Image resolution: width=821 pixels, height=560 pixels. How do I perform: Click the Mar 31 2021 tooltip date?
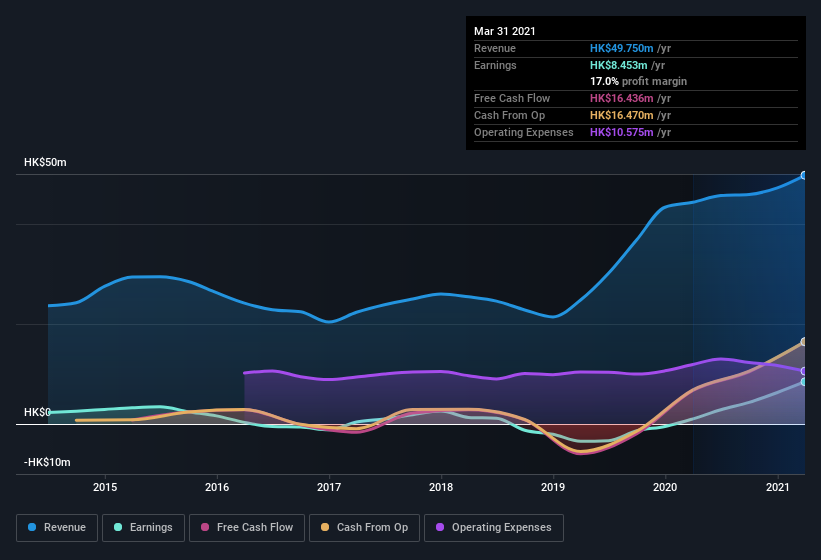click(x=505, y=31)
